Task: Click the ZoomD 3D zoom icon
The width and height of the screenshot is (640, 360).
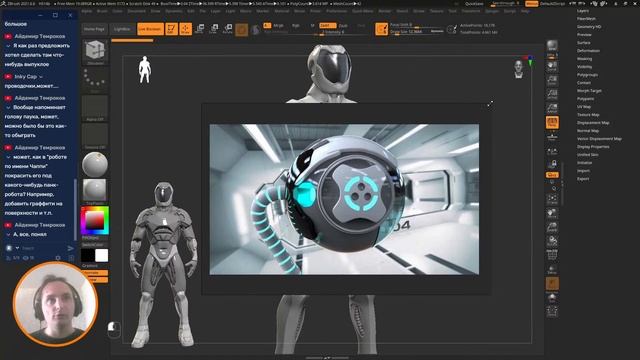Action: pyautogui.click(x=552, y=227)
